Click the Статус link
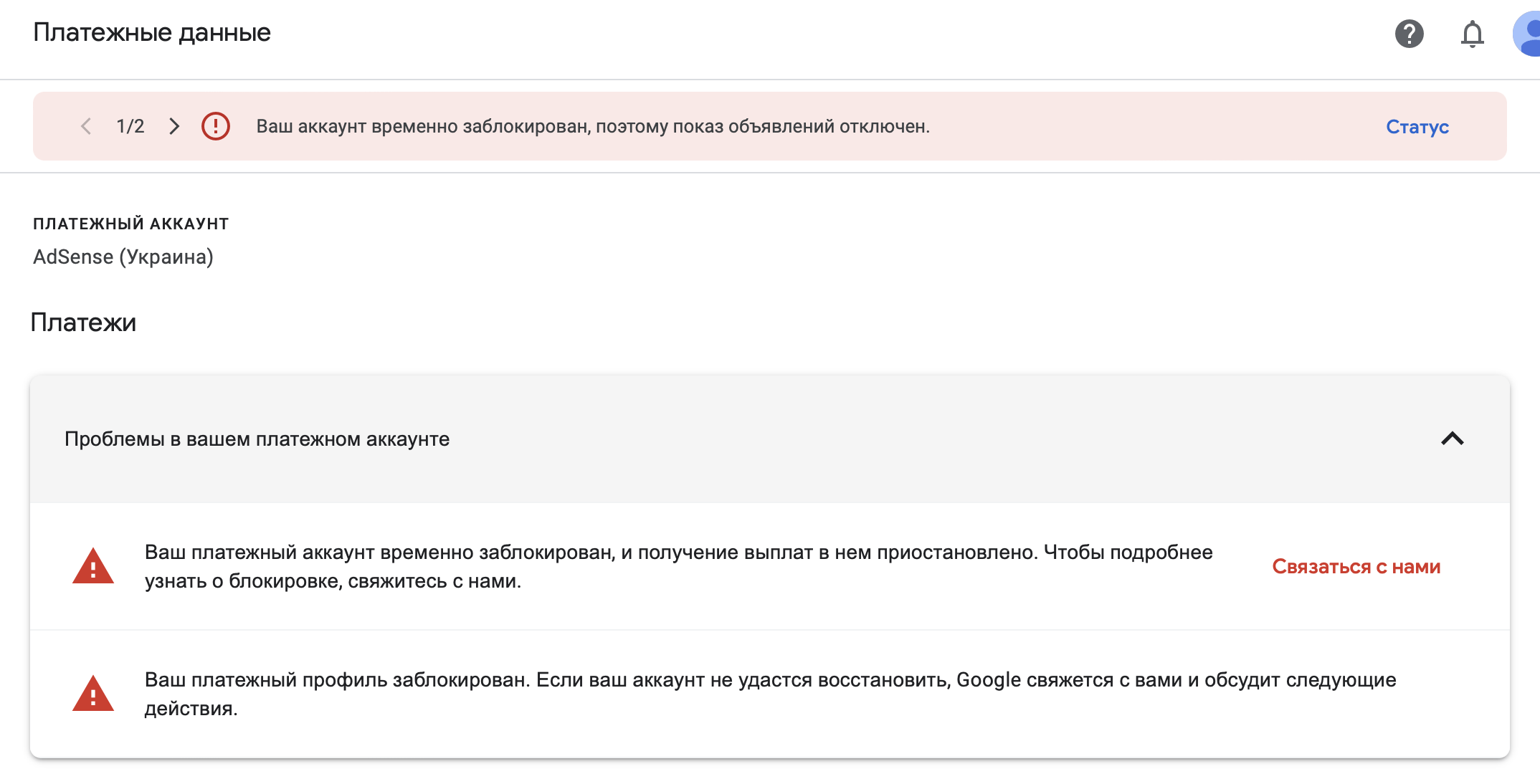The image size is (1540, 784). click(x=1417, y=127)
